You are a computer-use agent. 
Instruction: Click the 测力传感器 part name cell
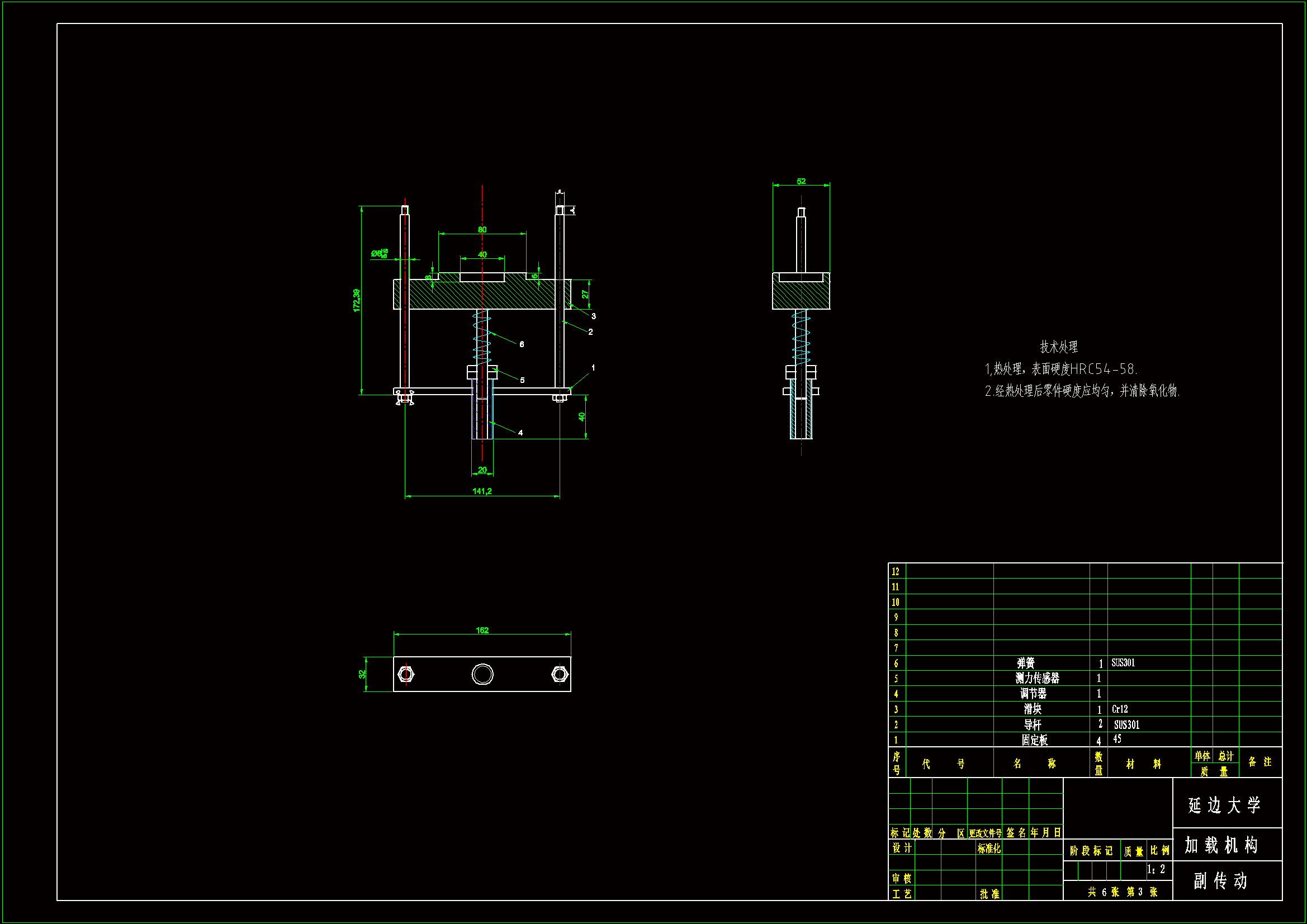(x=1037, y=678)
